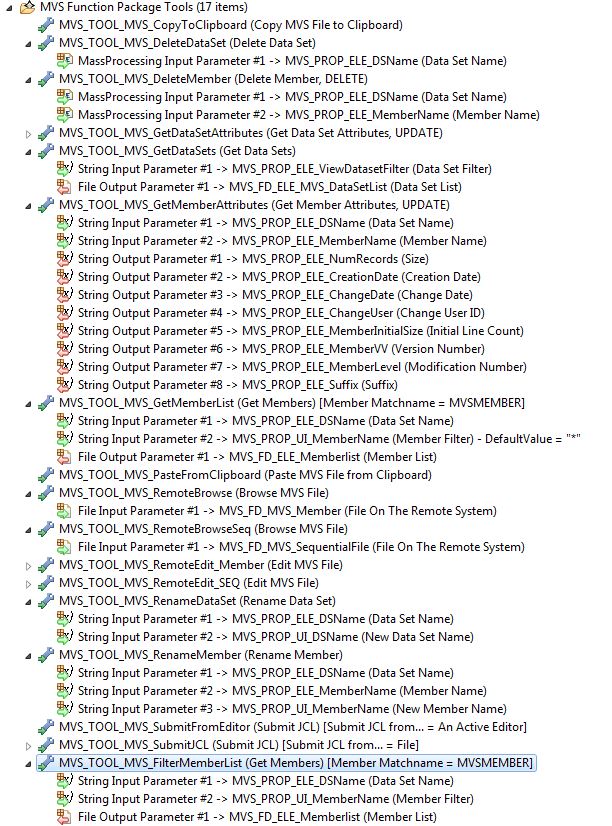Click the String Output icon for NumRecords

click(65, 259)
